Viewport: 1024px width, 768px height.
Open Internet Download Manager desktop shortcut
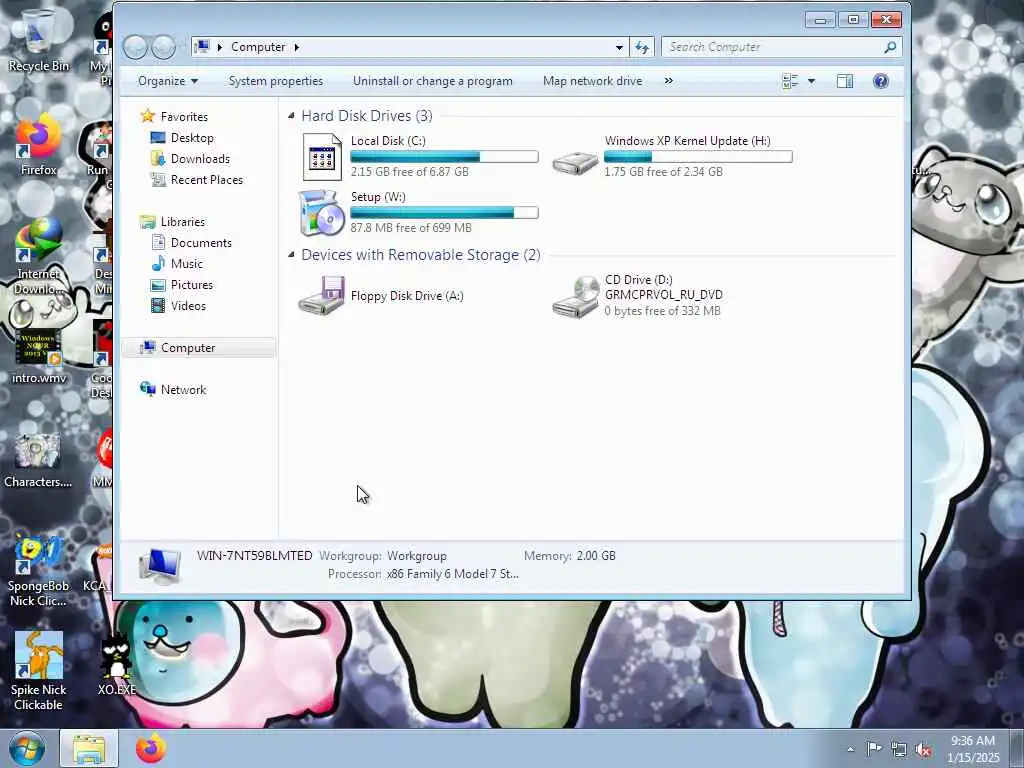(38, 256)
